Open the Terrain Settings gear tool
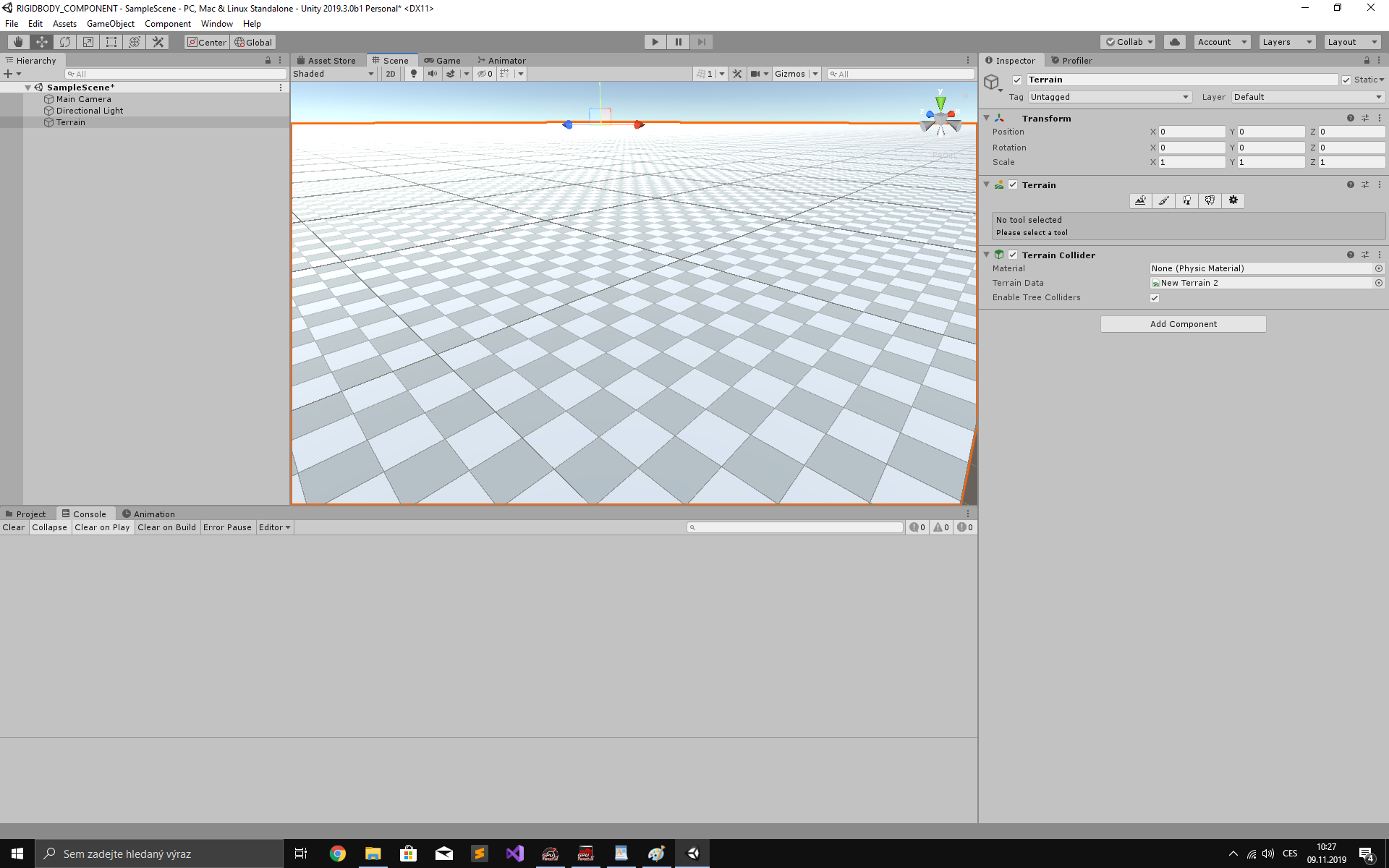The height and width of the screenshot is (868, 1389). pyautogui.click(x=1233, y=200)
